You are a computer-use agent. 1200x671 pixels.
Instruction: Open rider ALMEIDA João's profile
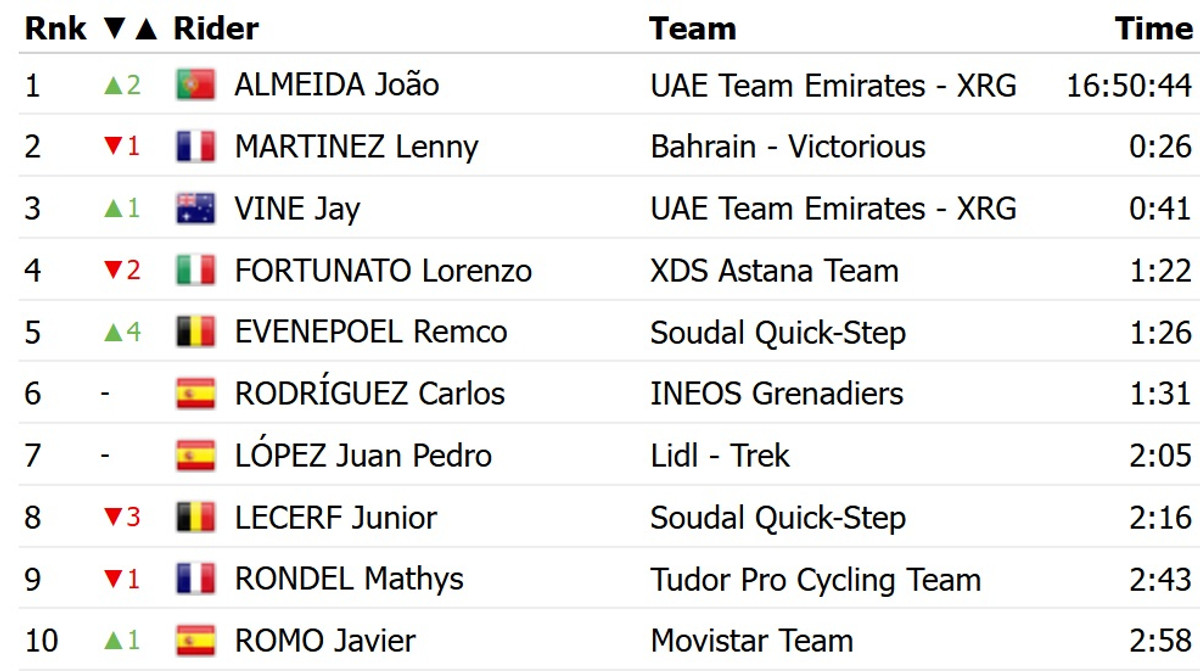337,85
